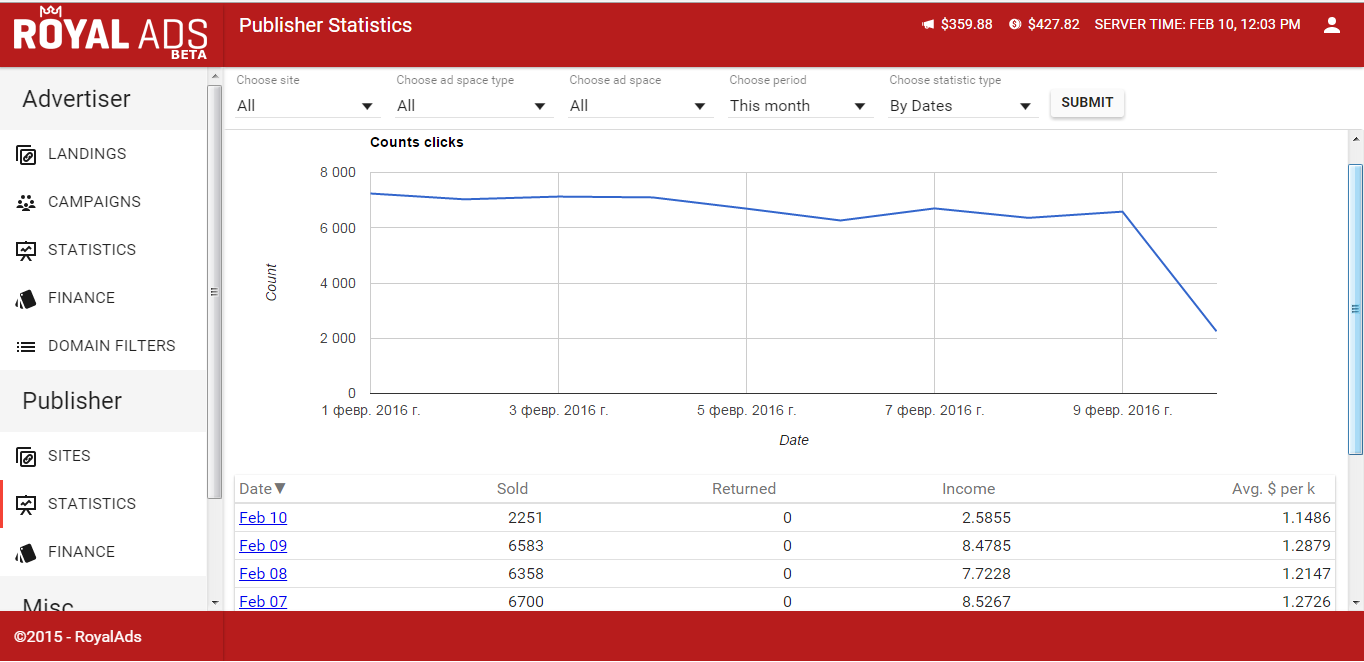Click the coin publisher balance icon
Viewport: 1364px width, 662px height.
tap(1014, 24)
